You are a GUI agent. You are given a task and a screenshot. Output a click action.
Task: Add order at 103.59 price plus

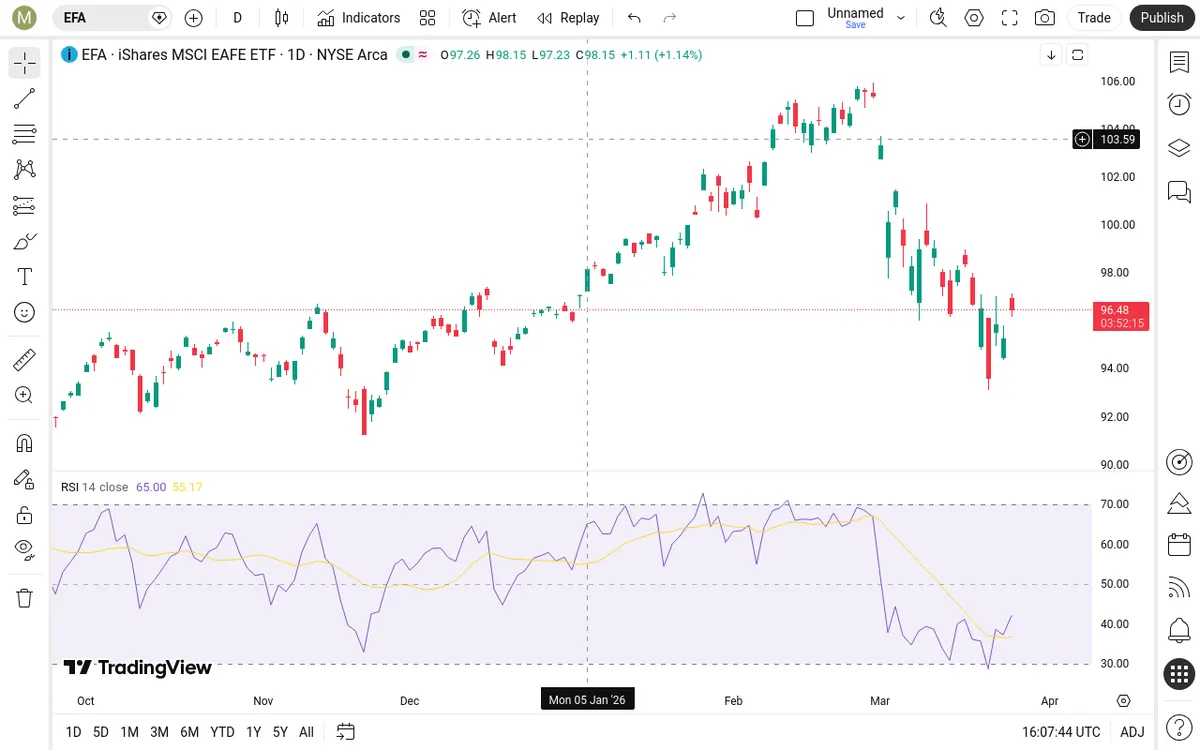tap(1082, 140)
